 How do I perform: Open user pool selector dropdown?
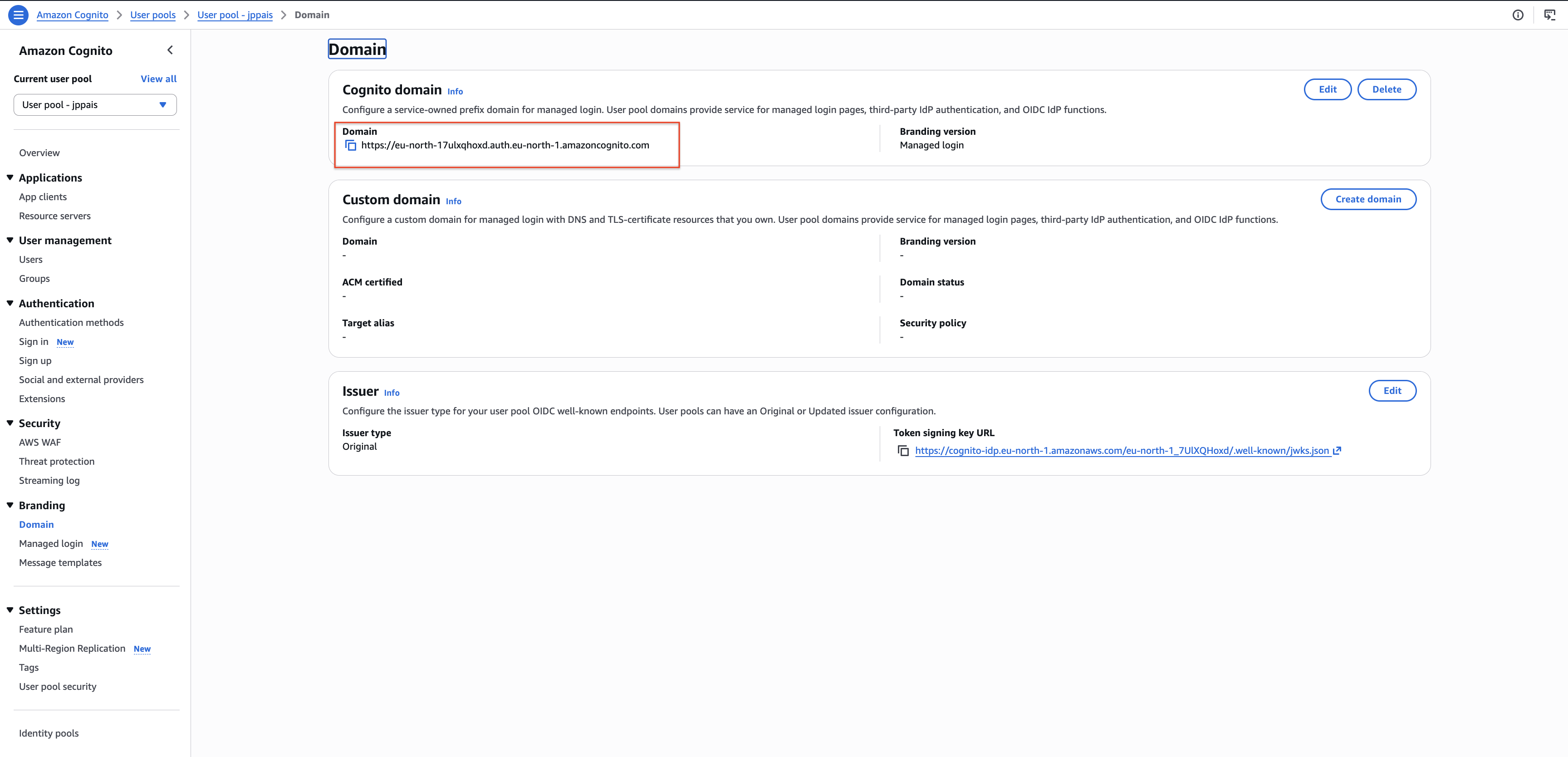pyautogui.click(x=95, y=105)
